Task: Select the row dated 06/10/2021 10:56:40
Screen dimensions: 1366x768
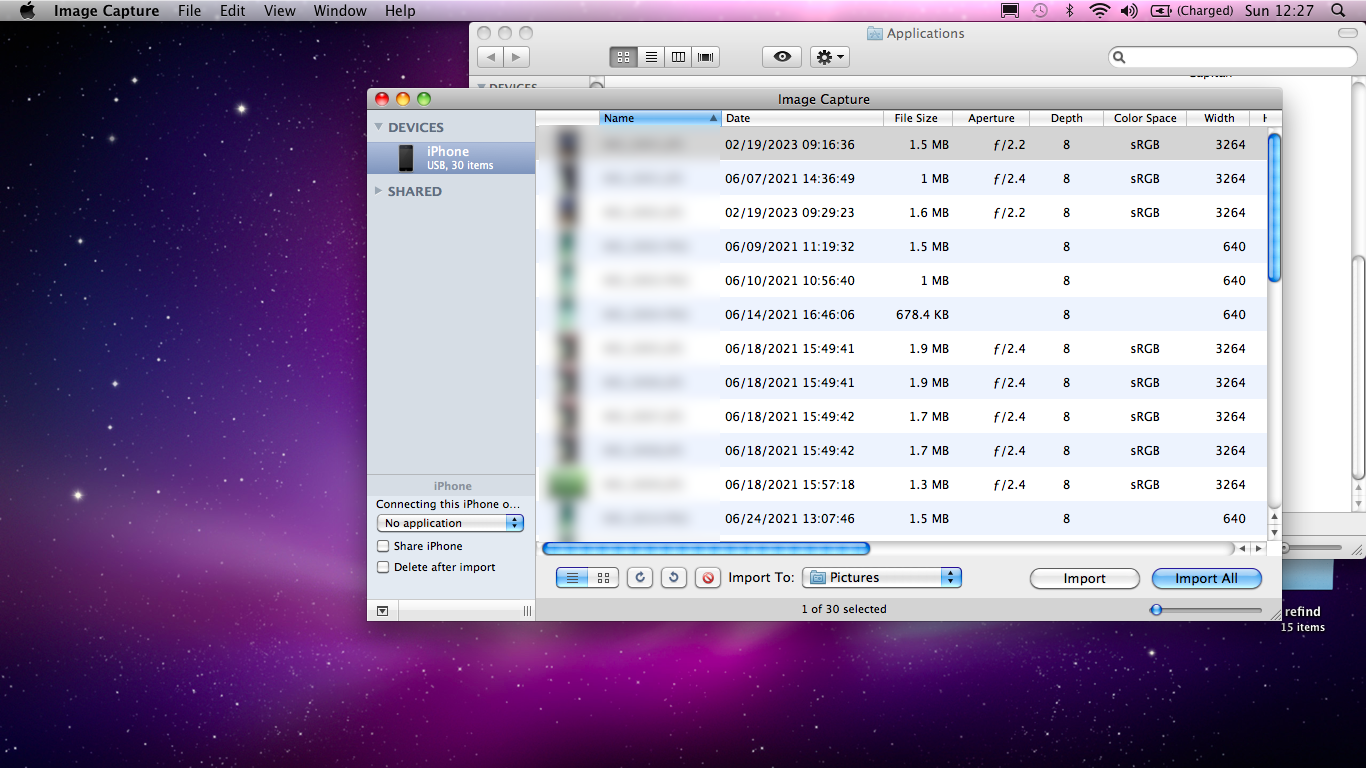Action: [901, 281]
